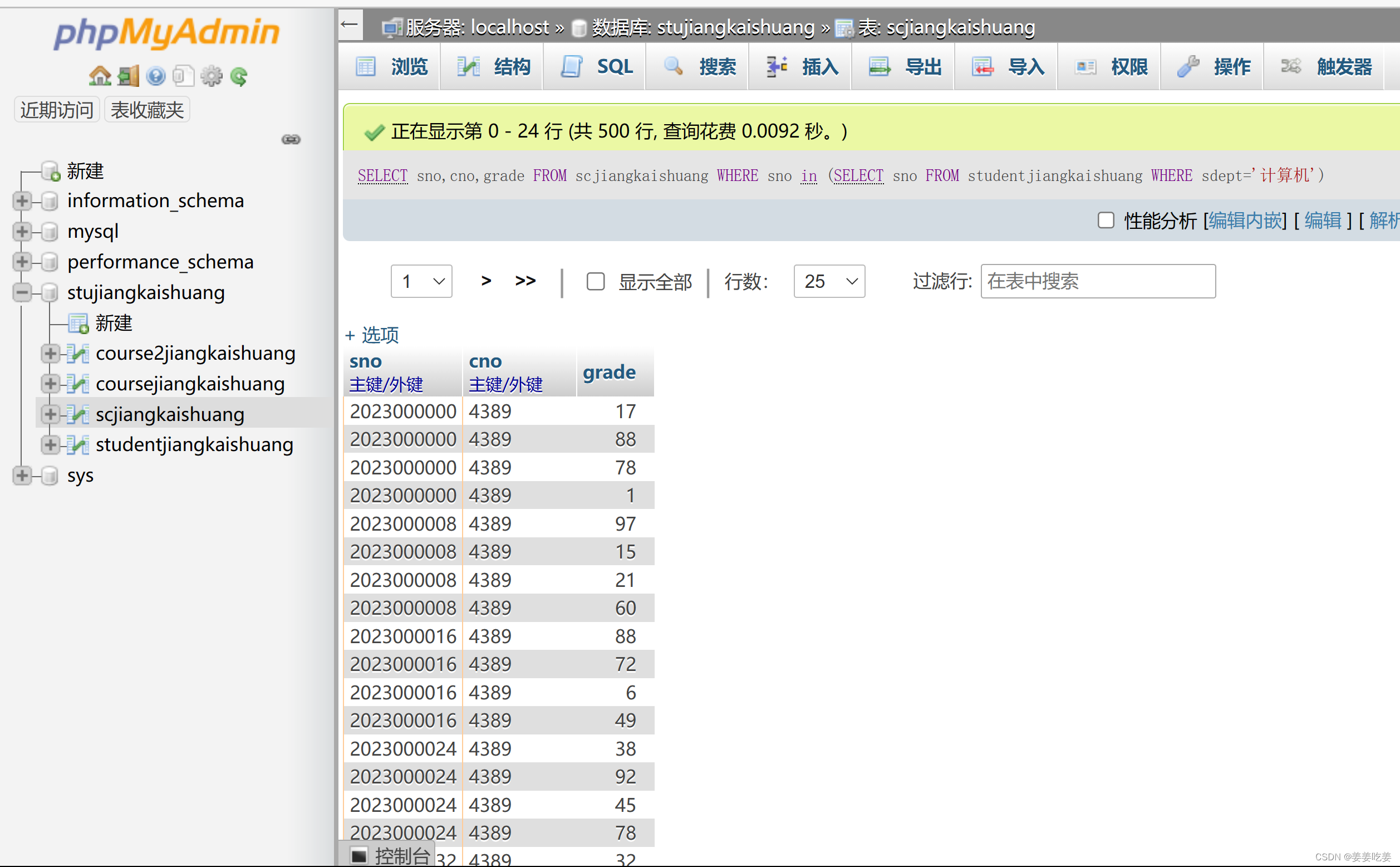Open navigation panel settings gear icon
This screenshot has width=1400, height=867.
[212, 76]
